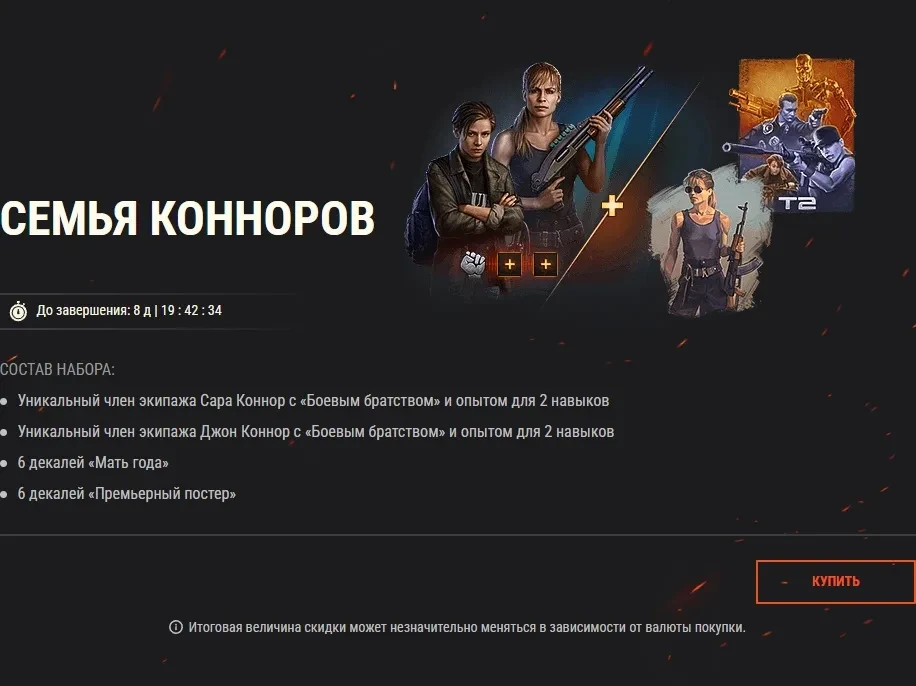Click the КУПИТЬ purchase button
Screen dimensions: 916x686
tap(835, 581)
